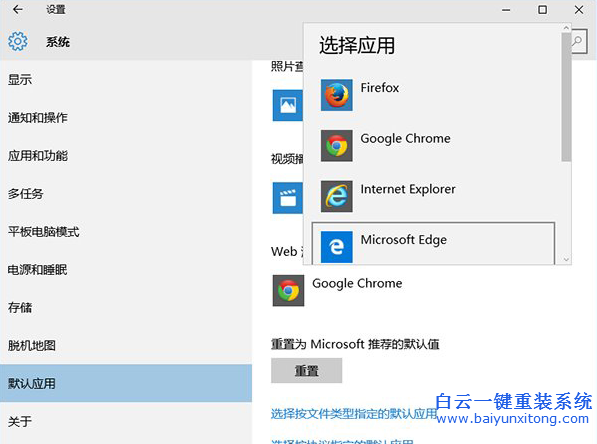Image resolution: width=597 pixels, height=444 pixels.
Task: Select Firefox as default app
Action: [433, 95]
